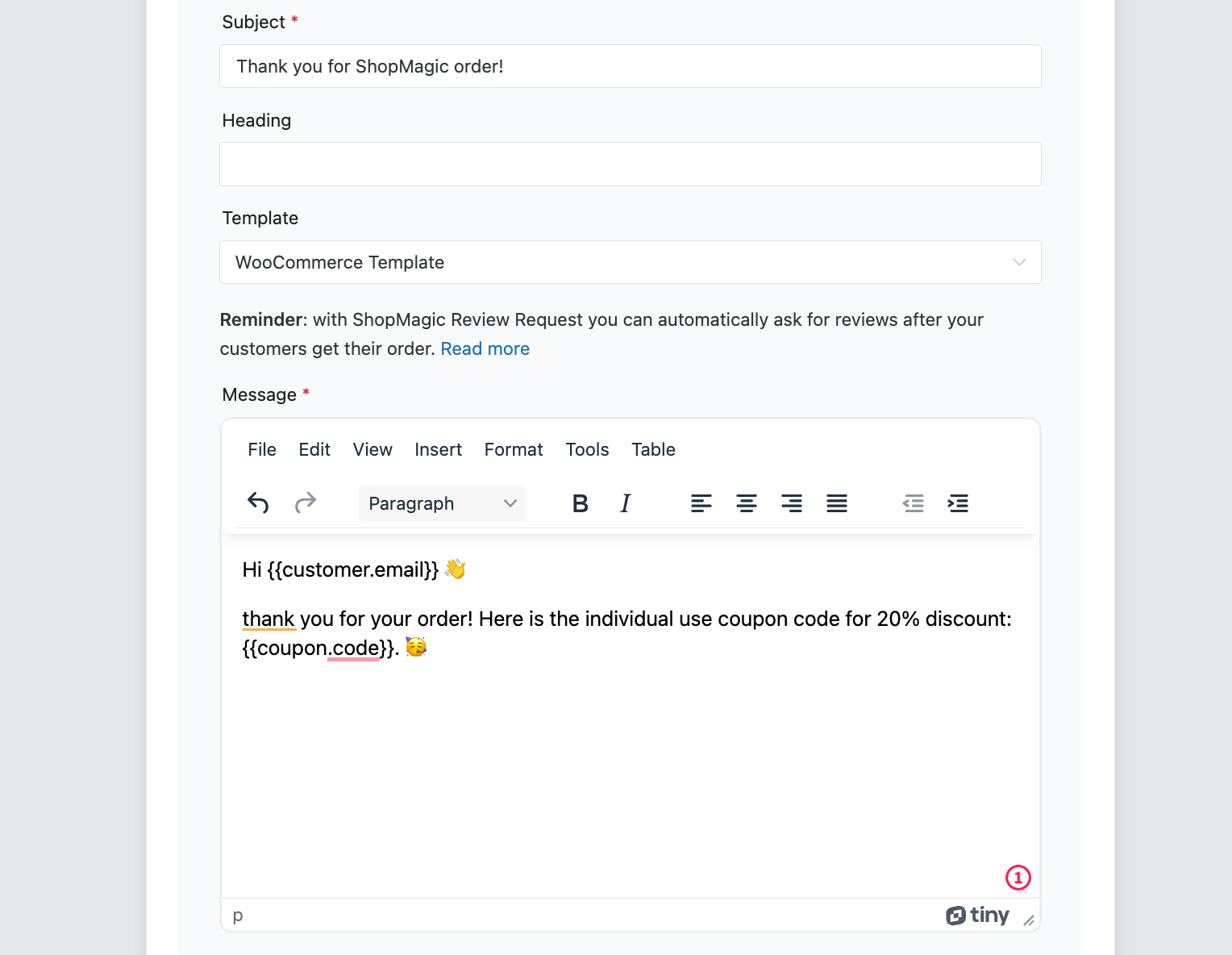The height and width of the screenshot is (955, 1232).
Task: Justify the message text
Action: (836, 503)
